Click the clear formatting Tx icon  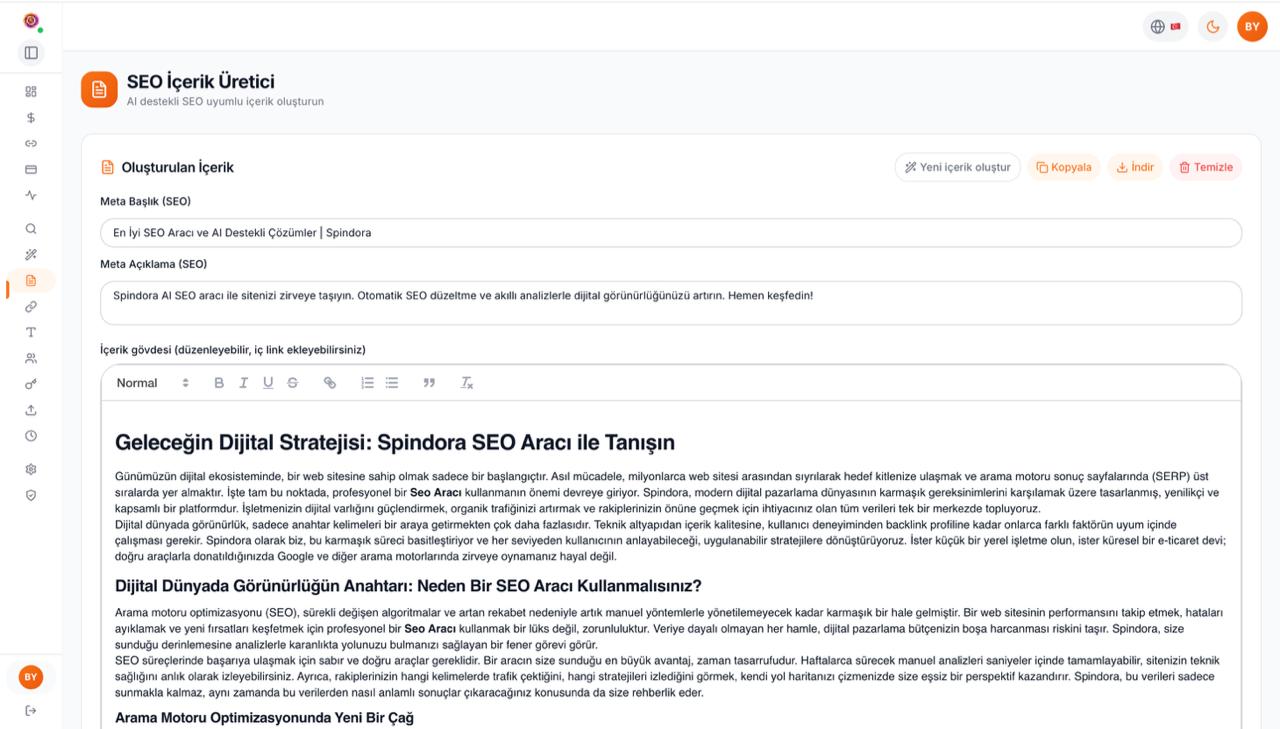(x=467, y=383)
